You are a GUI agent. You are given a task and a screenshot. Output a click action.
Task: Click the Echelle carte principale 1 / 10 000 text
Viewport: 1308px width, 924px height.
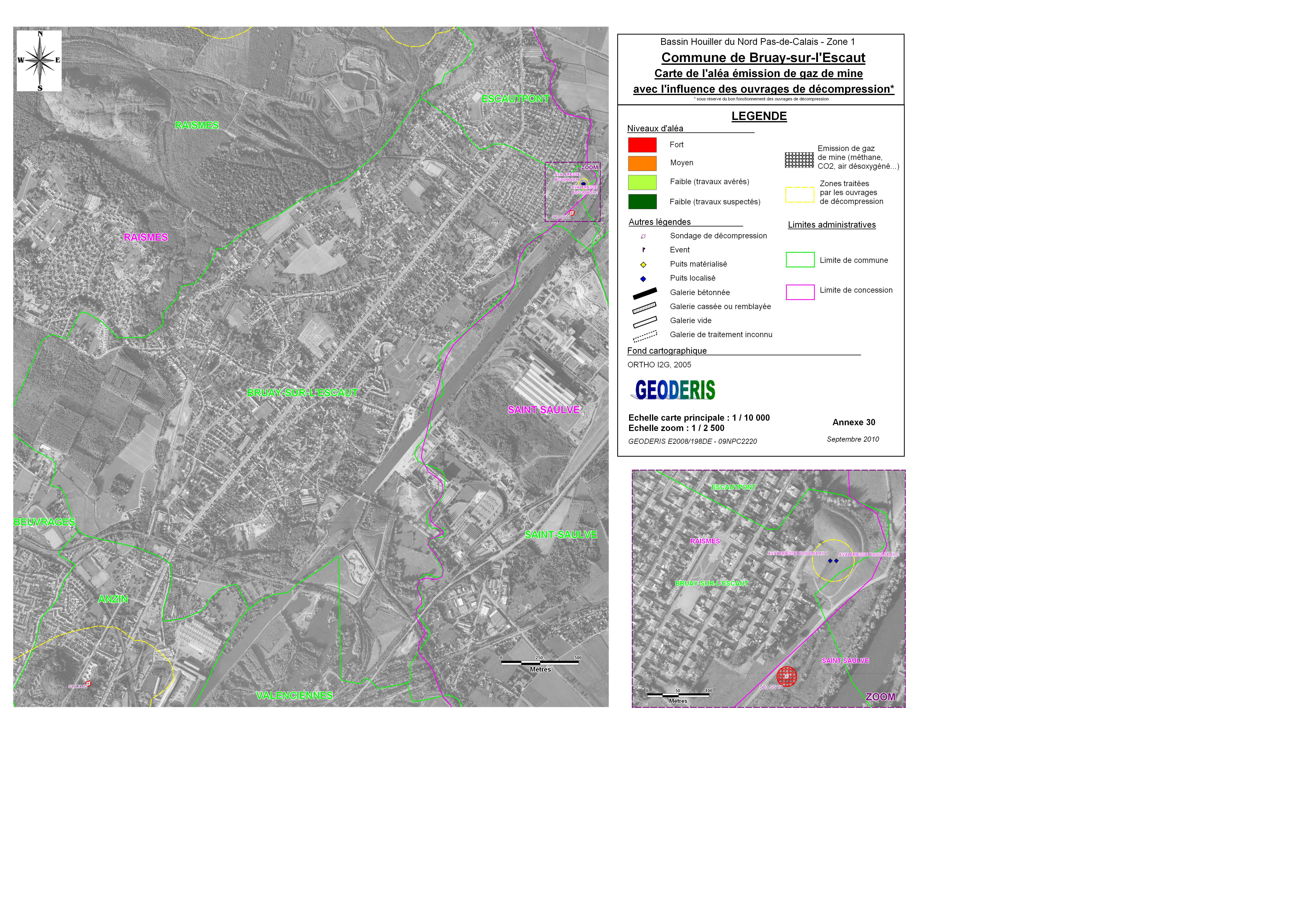[699, 418]
